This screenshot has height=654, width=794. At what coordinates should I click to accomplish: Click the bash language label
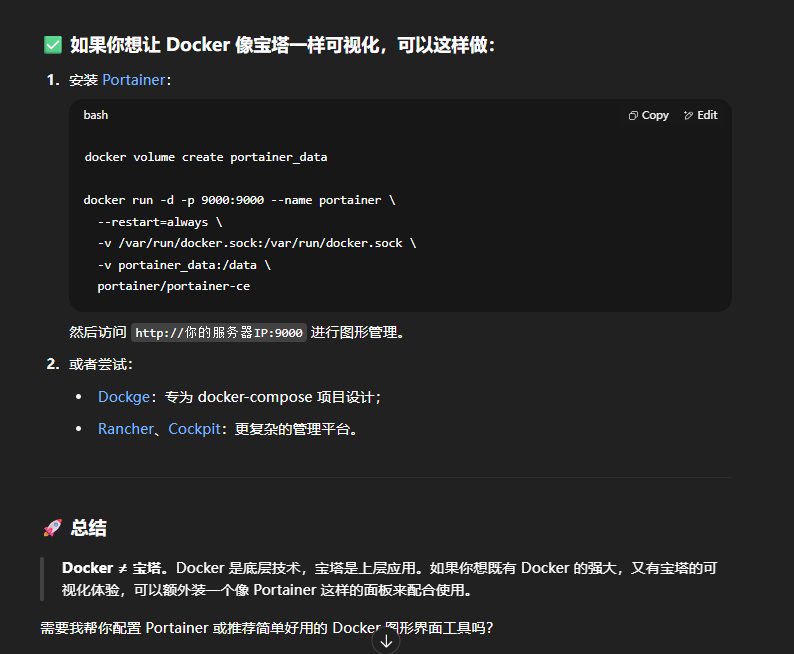pos(96,115)
